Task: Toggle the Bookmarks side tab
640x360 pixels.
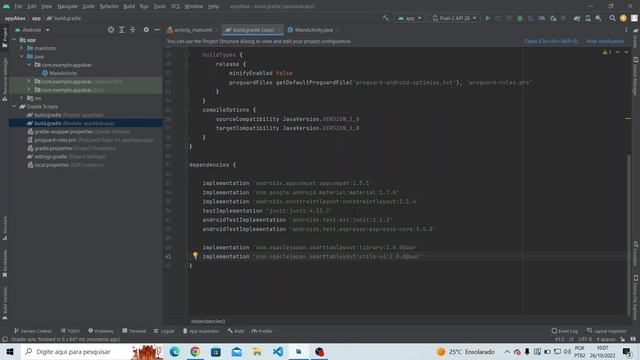Action: [4, 264]
